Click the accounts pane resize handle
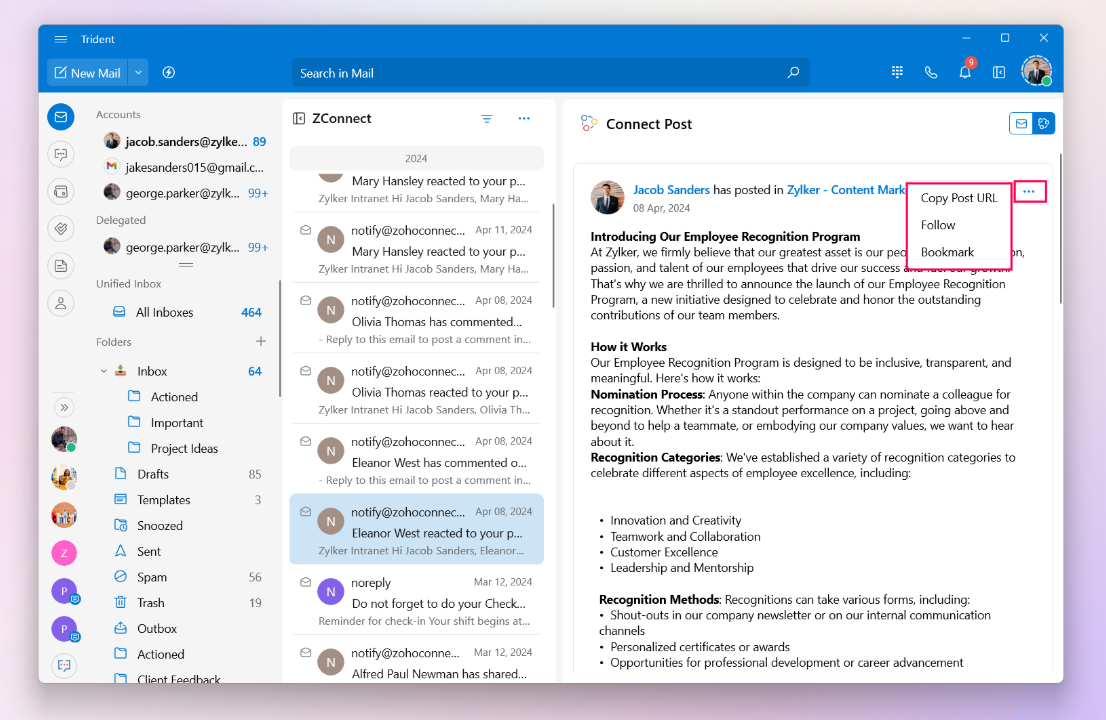 coord(186,265)
